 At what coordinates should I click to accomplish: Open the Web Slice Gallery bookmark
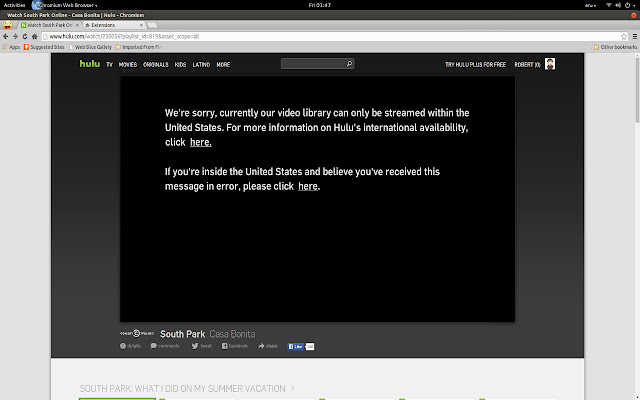pyautogui.click(x=90, y=47)
